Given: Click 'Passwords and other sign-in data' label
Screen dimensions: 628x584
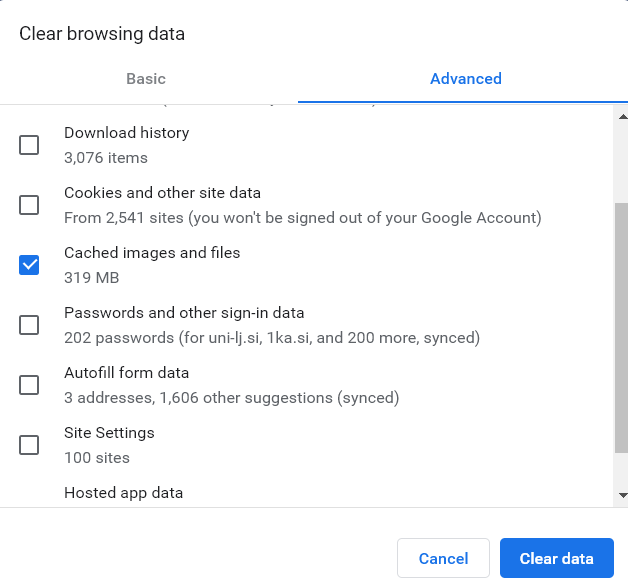Looking at the screenshot, I should pyautogui.click(x=184, y=313).
